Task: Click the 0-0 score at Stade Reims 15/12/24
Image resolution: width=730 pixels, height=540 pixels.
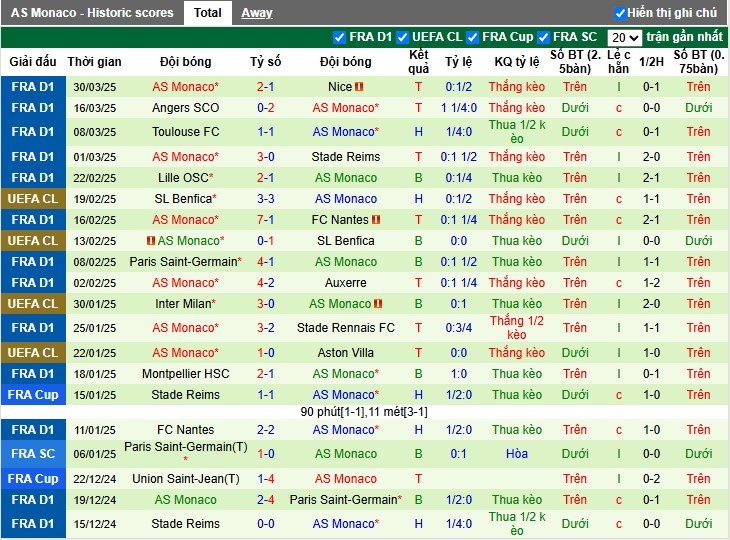Action: [x=265, y=524]
